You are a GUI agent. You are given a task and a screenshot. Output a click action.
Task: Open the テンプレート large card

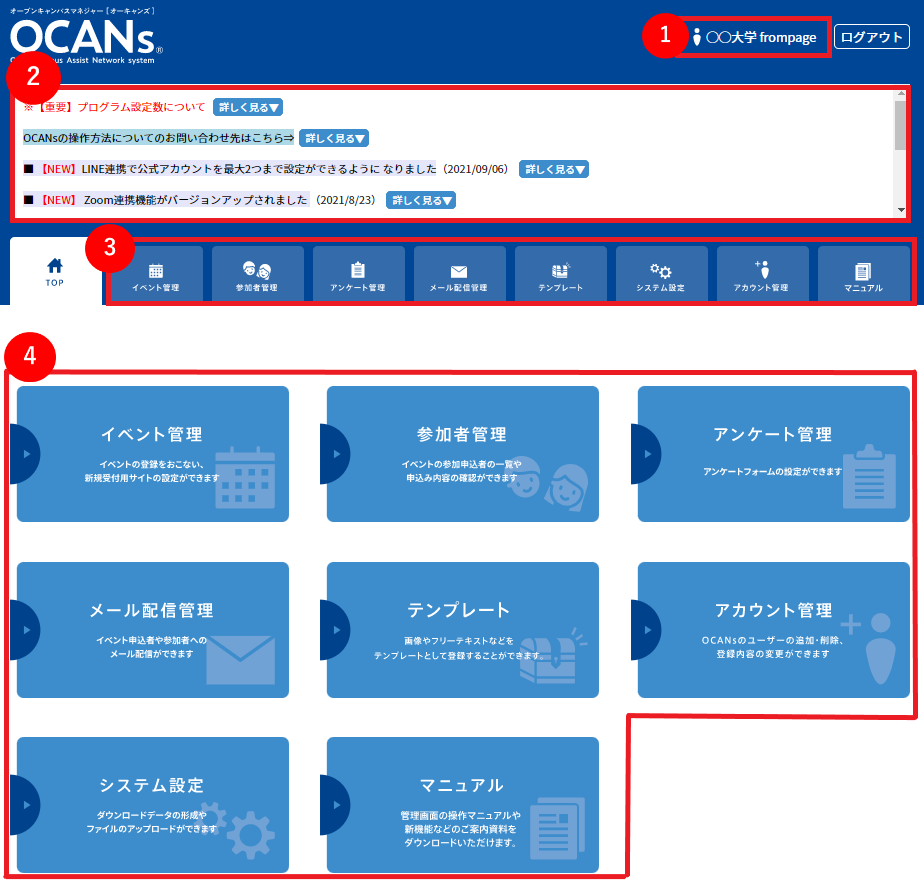click(463, 630)
